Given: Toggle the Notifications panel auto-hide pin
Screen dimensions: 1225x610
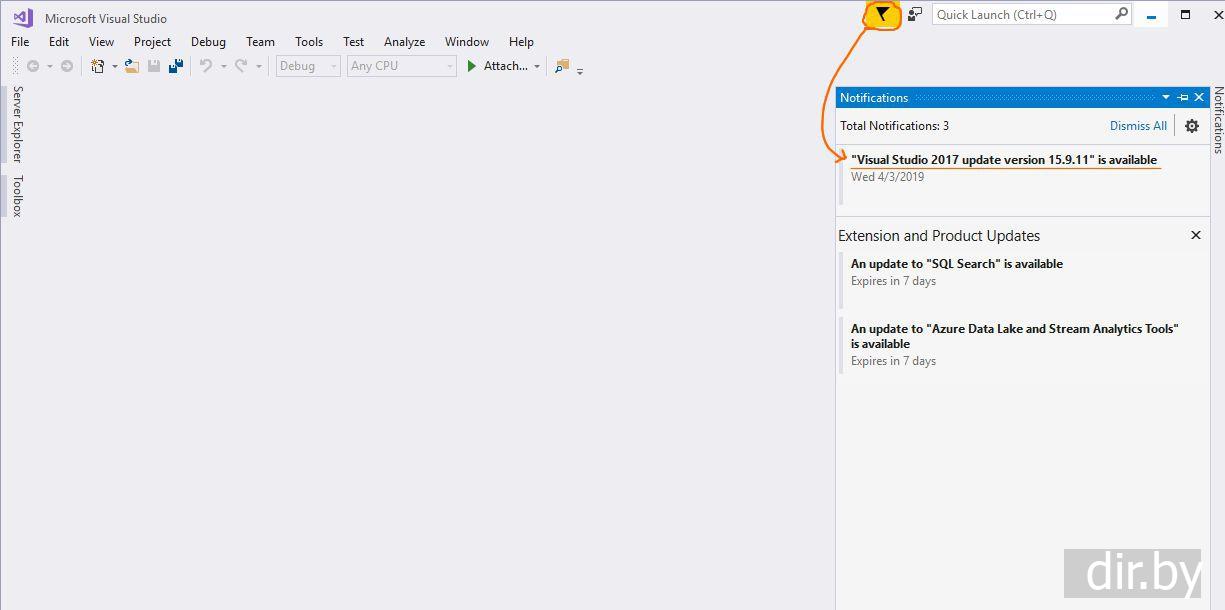Looking at the screenshot, I should (1183, 97).
